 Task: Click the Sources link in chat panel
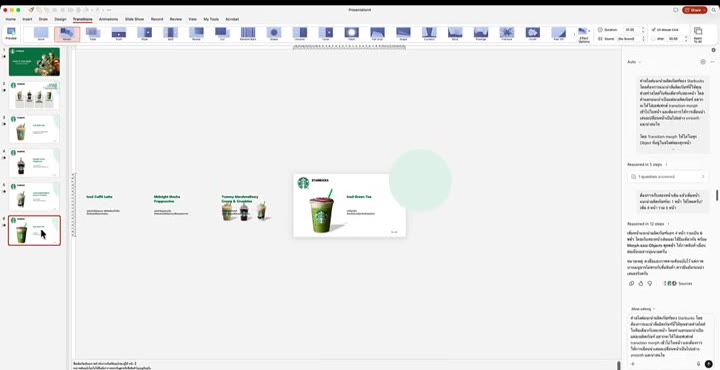[678, 284]
